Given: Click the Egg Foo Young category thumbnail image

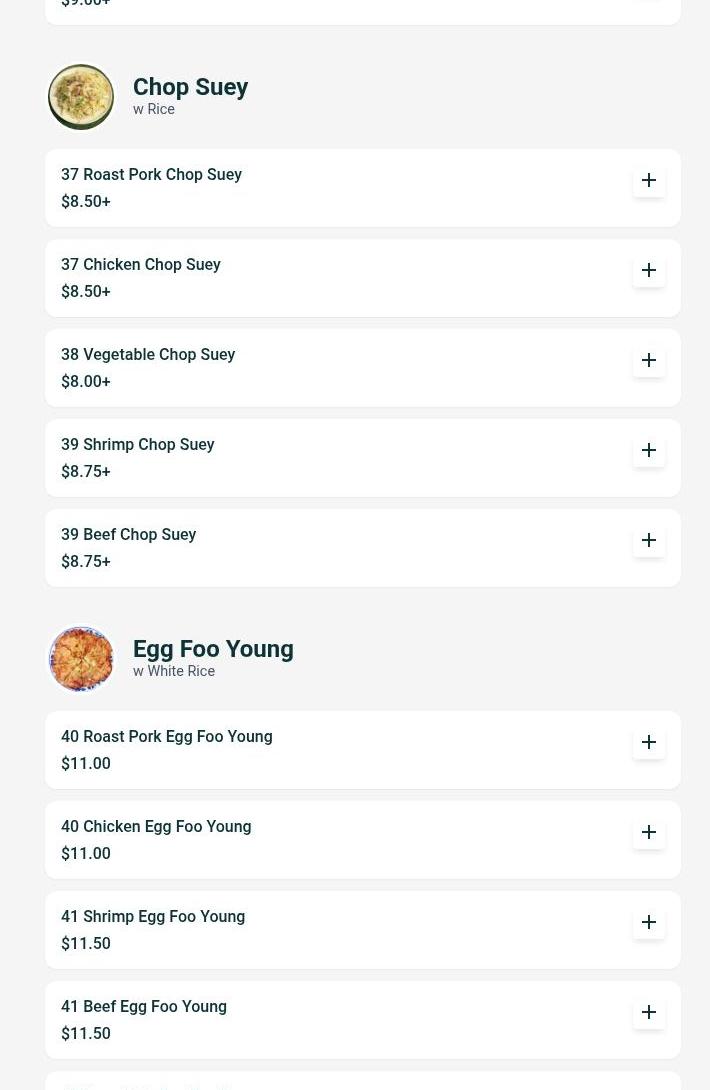Looking at the screenshot, I should coord(81,659).
